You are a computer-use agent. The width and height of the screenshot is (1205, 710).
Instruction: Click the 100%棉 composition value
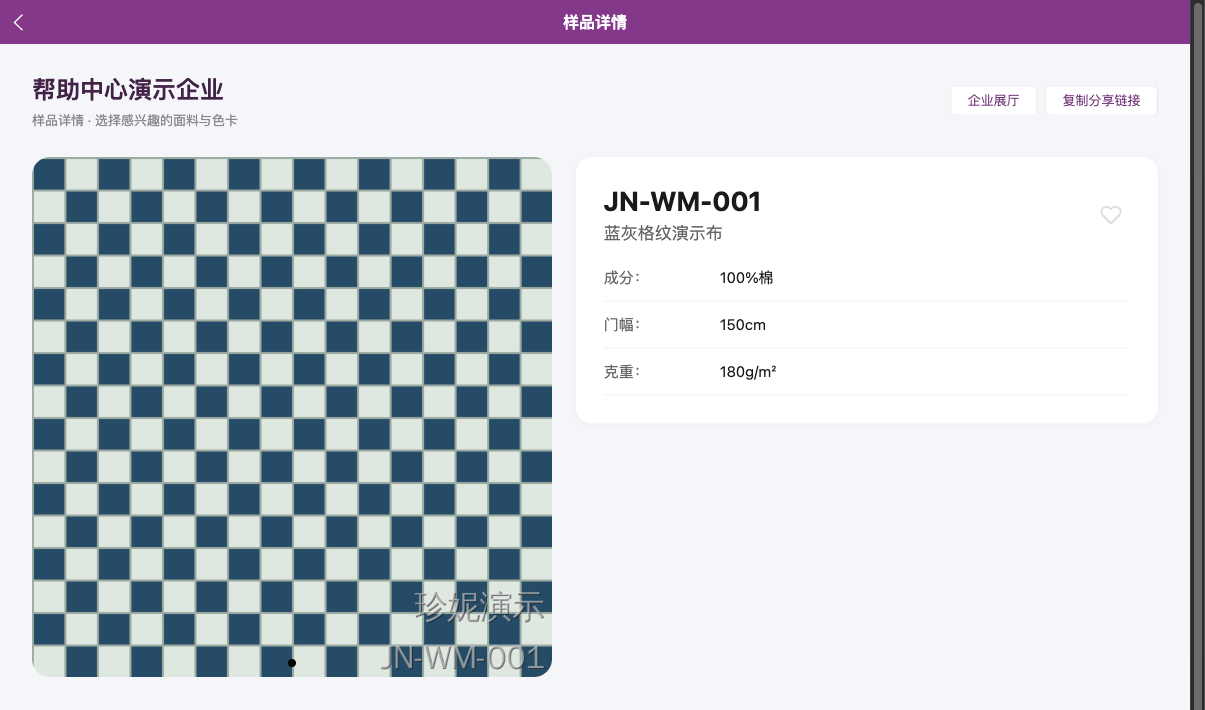[x=747, y=278]
